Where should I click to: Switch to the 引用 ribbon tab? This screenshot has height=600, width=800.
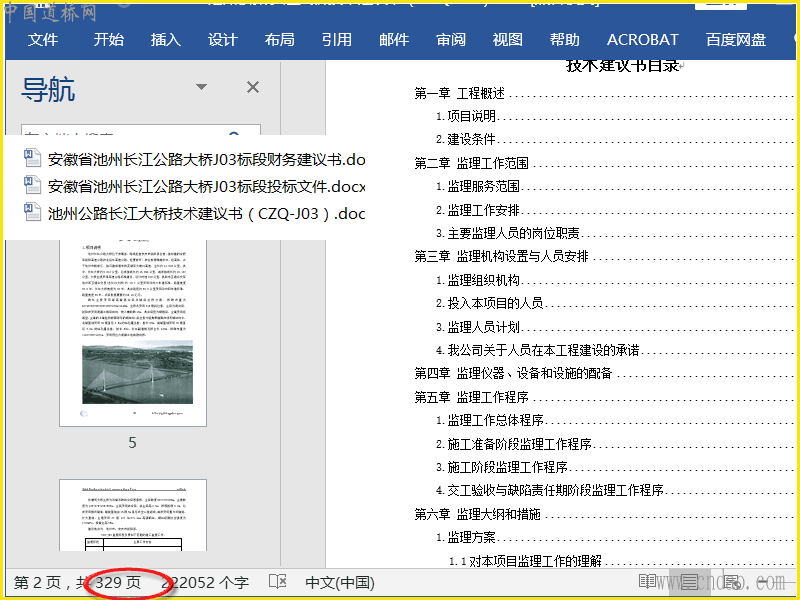[336, 39]
